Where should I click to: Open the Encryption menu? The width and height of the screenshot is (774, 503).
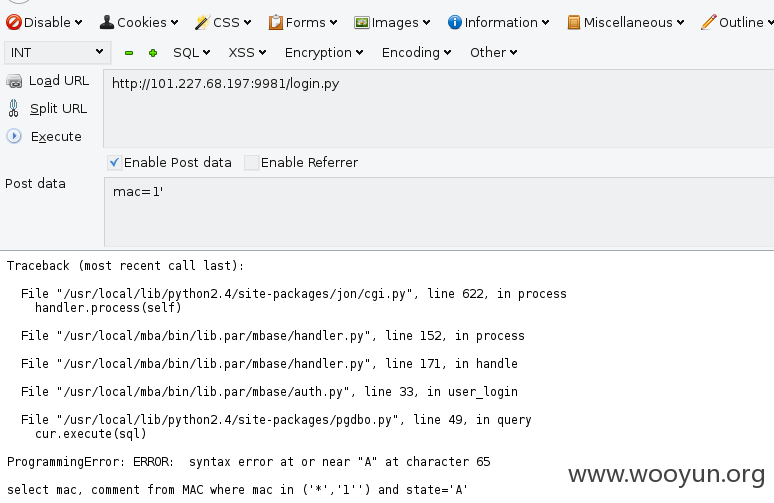324,52
